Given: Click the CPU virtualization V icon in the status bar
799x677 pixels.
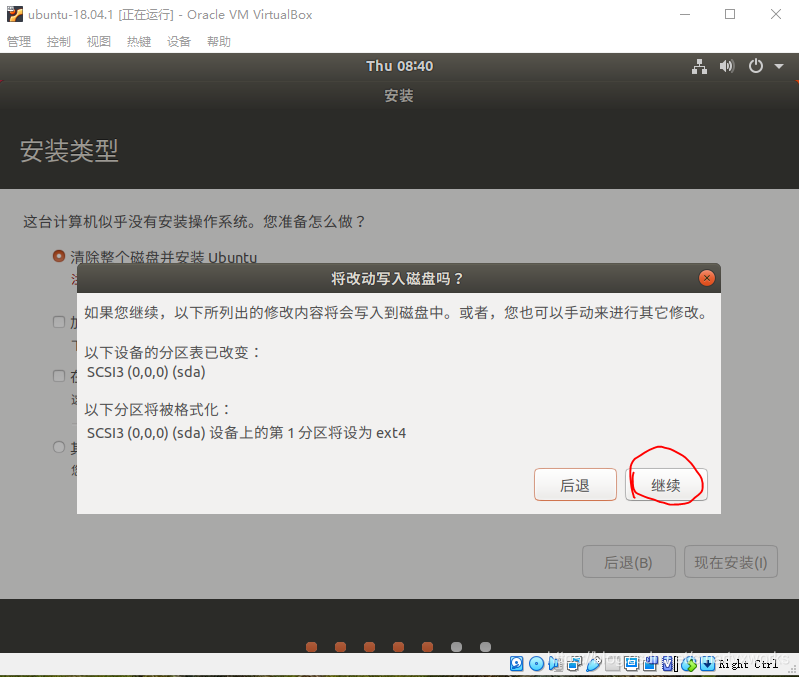Looking at the screenshot, I should pyautogui.click(x=668, y=663).
